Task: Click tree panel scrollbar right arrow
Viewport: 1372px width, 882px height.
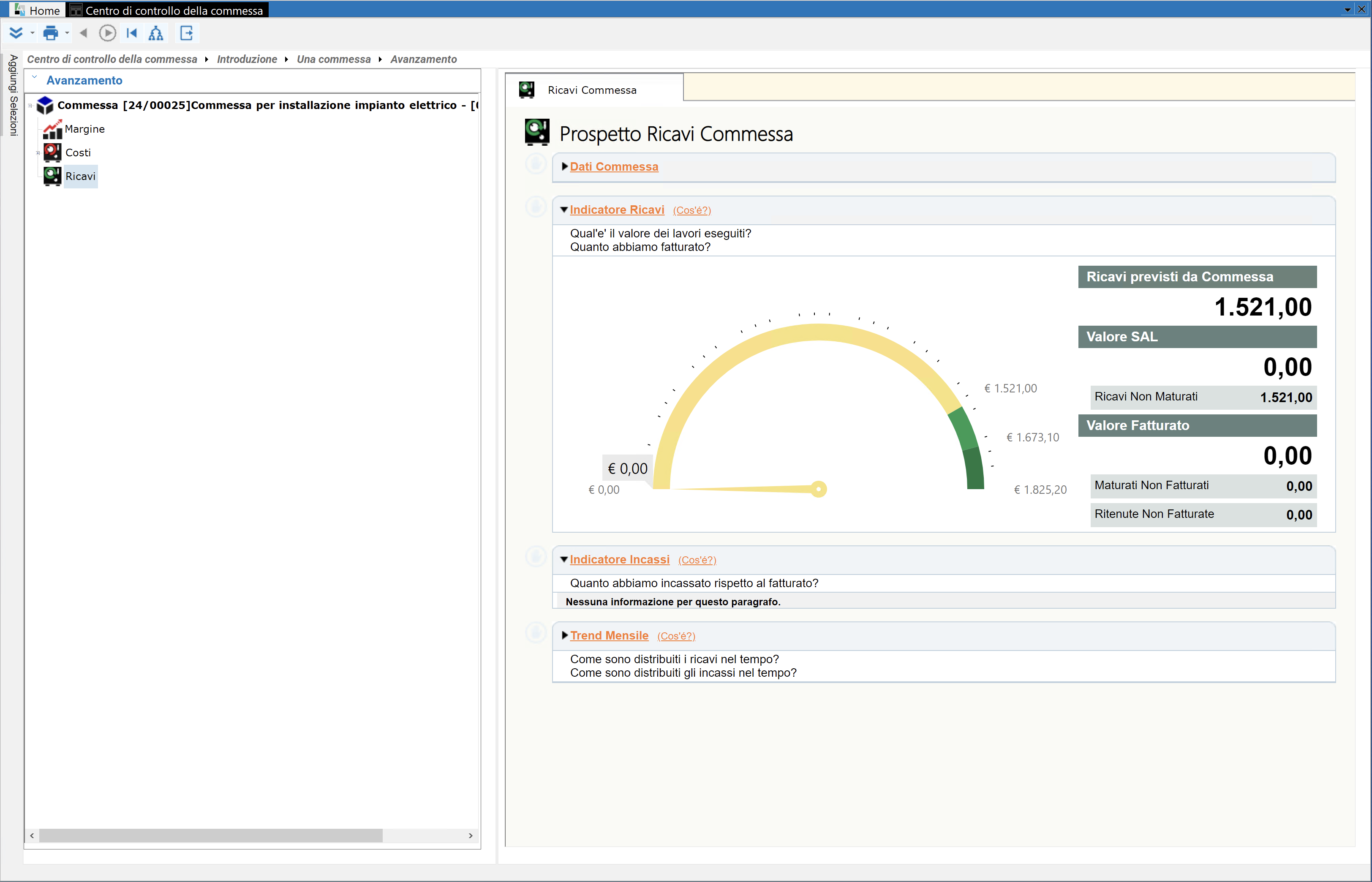Action: (x=471, y=836)
